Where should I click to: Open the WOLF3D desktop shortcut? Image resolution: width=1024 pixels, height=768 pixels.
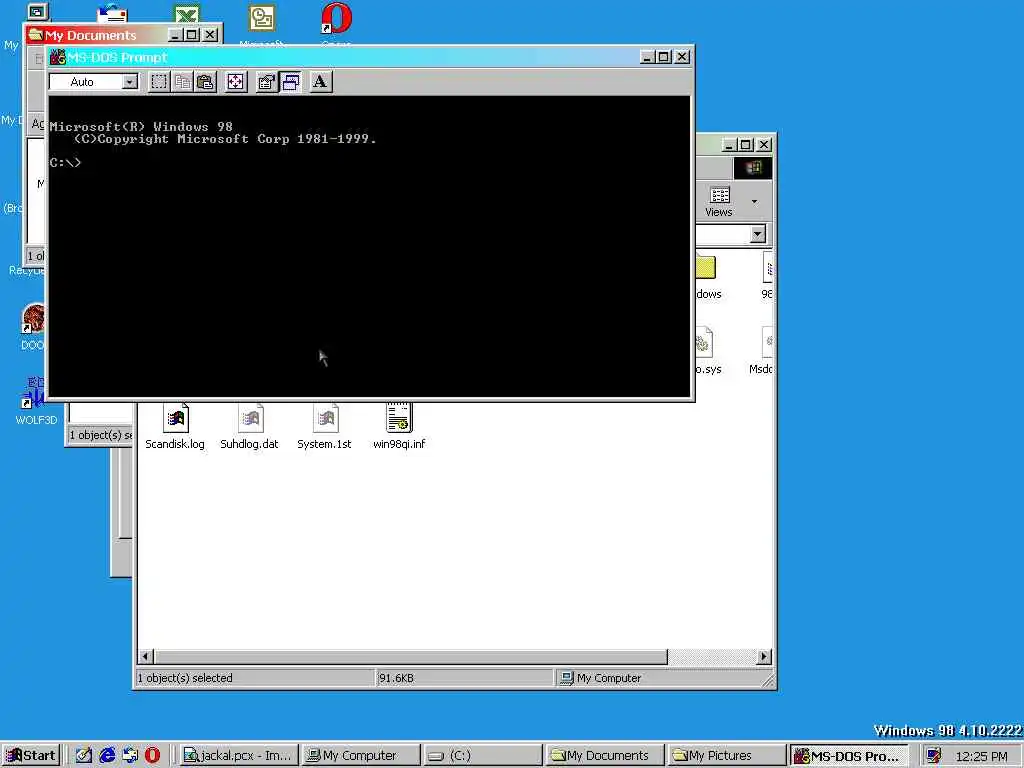coord(36,401)
